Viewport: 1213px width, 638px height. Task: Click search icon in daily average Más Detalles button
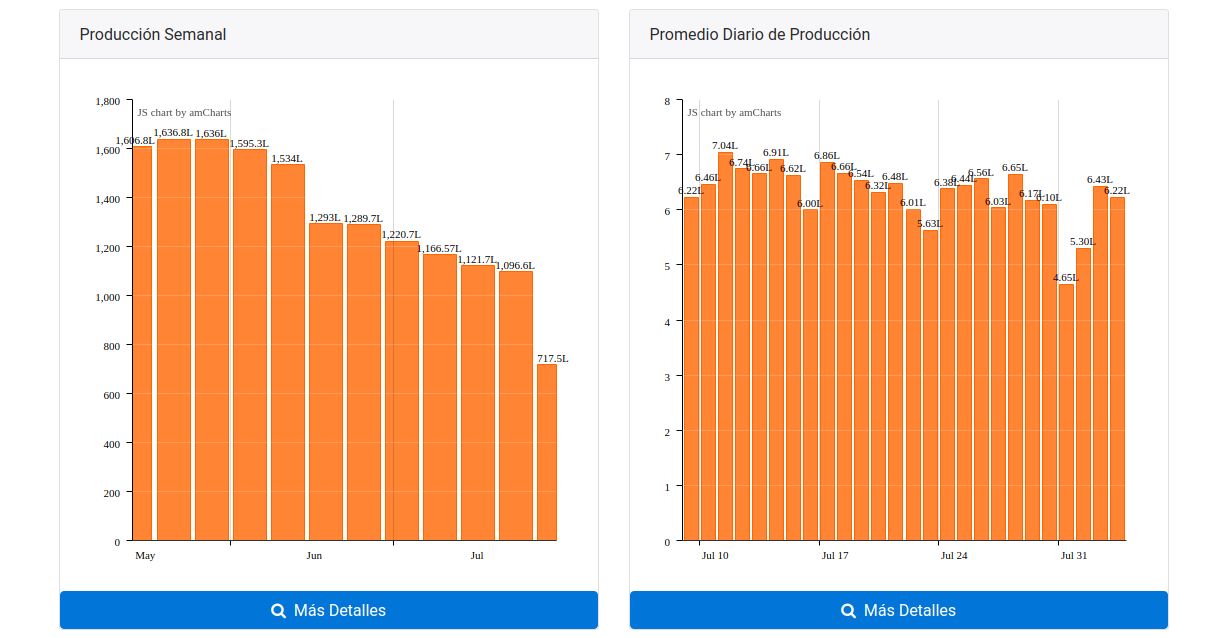(x=849, y=611)
